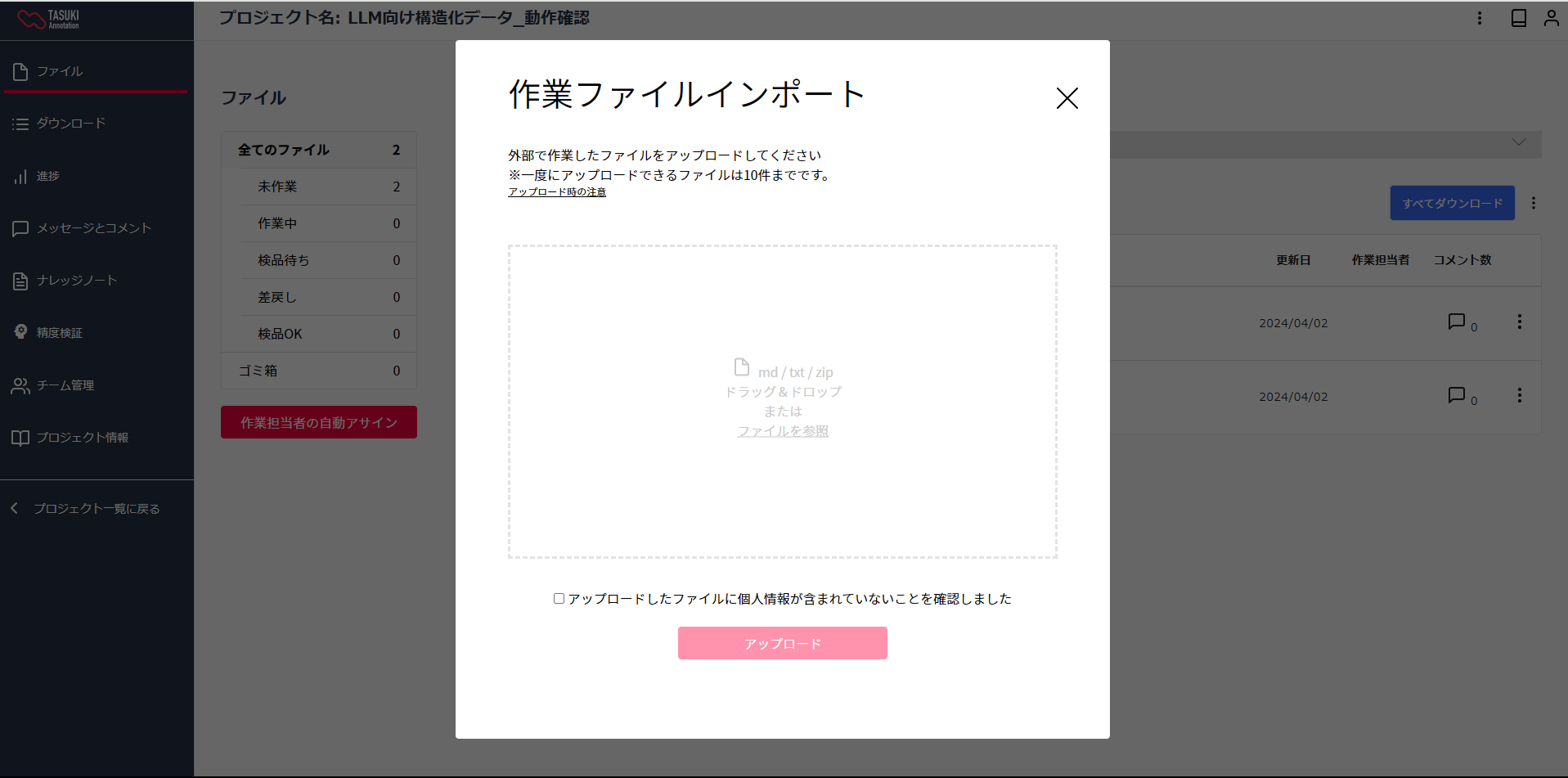Open comment icon of first file row
Screen dimensions: 1568x778
1456,322
